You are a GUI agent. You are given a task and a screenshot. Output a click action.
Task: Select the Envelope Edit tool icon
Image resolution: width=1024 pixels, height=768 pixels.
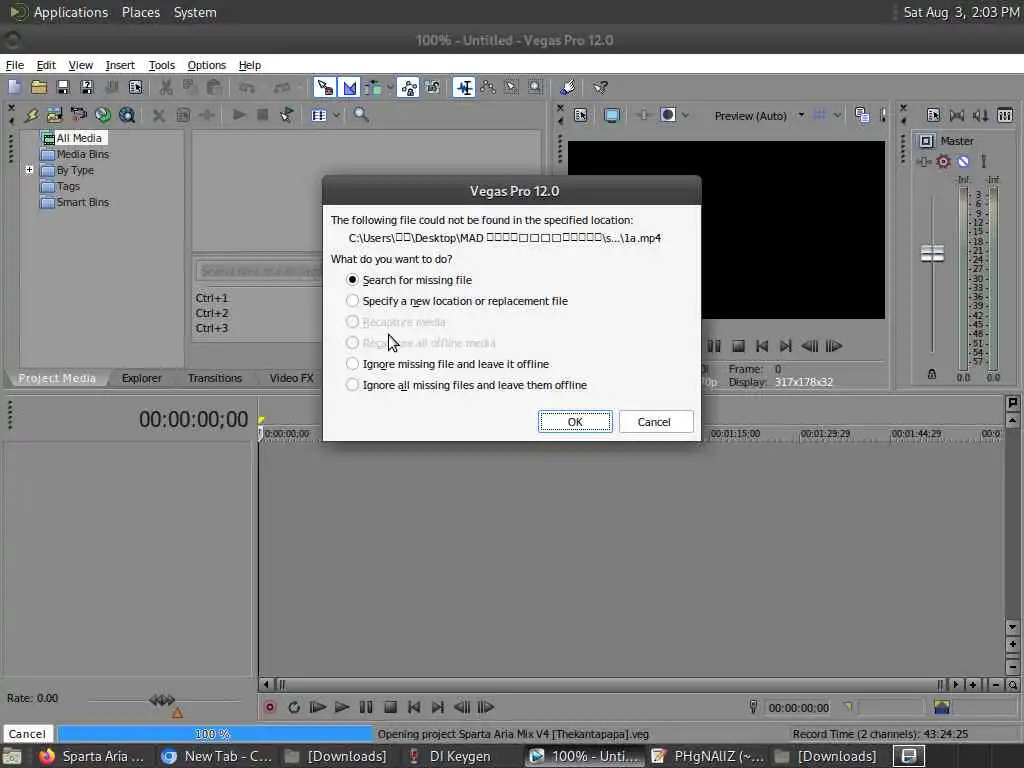point(488,88)
